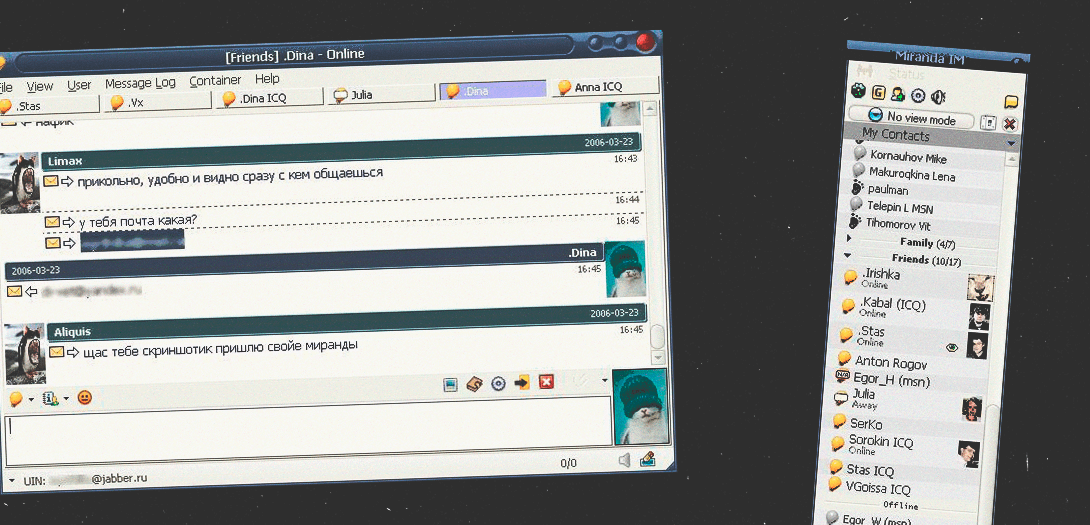Click the red X clear view mode button
The width and height of the screenshot is (1090, 525).
[x=1009, y=124]
